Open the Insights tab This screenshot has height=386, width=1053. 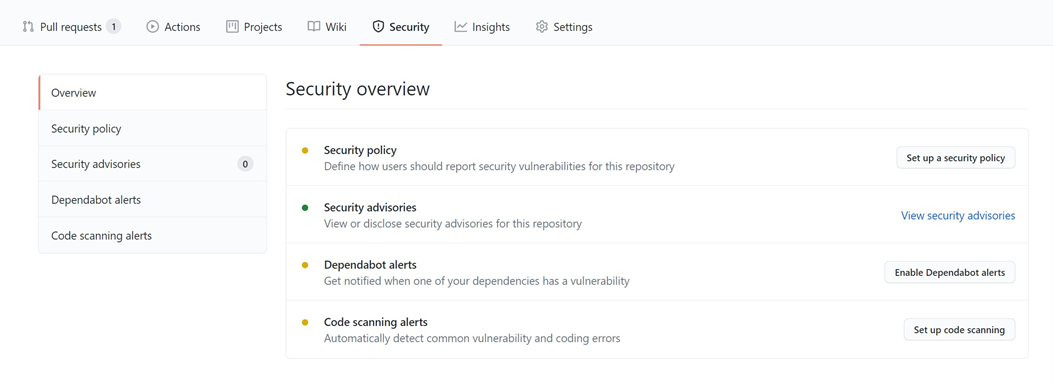click(482, 27)
